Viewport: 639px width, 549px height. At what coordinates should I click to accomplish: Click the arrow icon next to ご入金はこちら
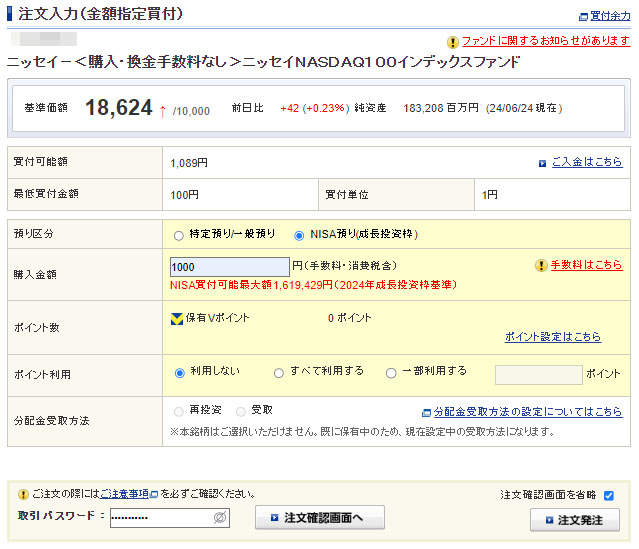pyautogui.click(x=543, y=162)
